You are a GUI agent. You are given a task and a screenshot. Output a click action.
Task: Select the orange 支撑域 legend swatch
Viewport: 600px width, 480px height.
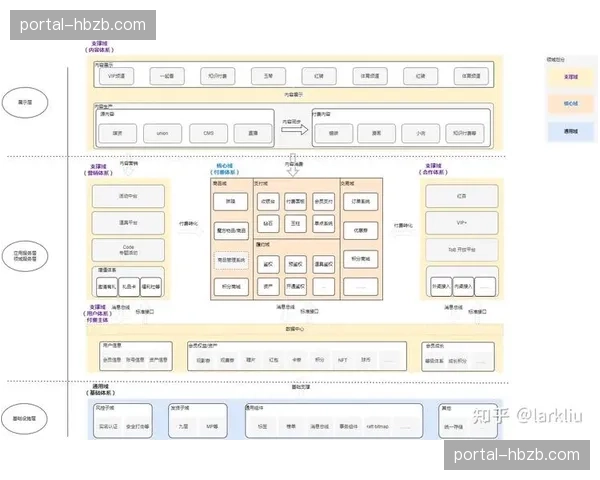tap(570, 76)
